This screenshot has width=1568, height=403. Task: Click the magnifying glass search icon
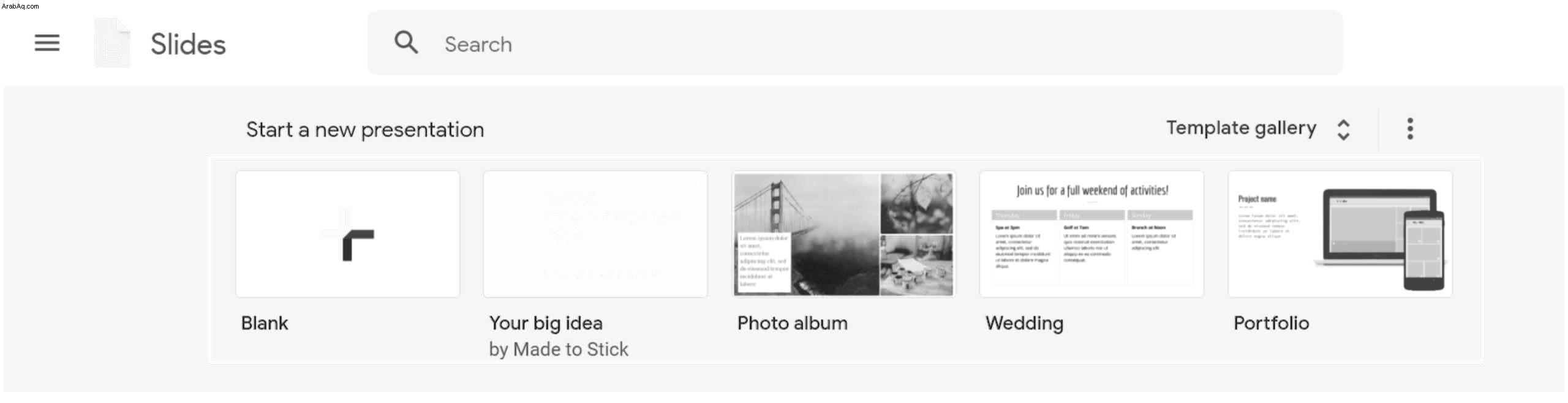(x=406, y=43)
